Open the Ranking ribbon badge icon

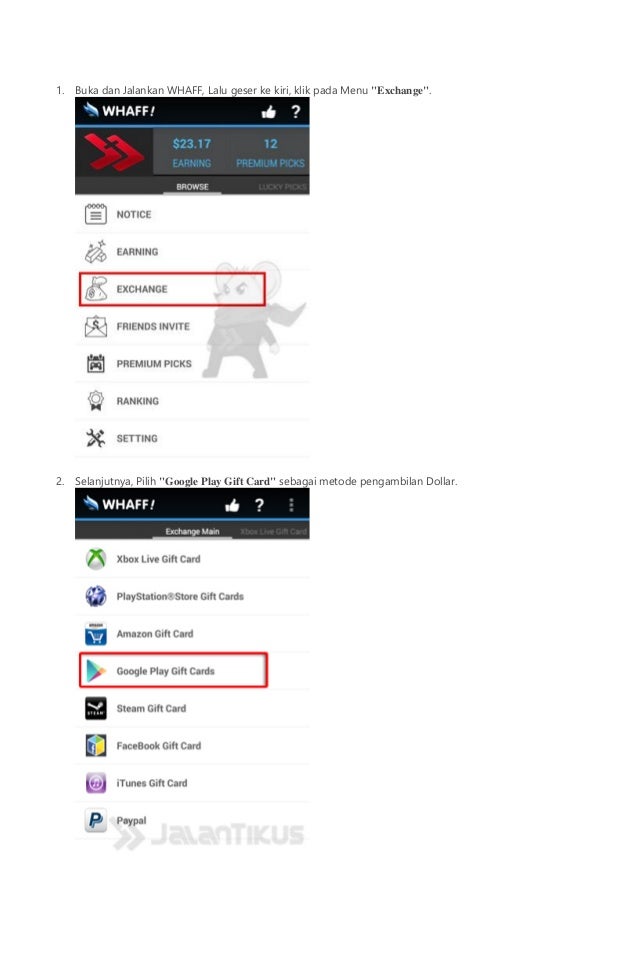click(x=95, y=401)
